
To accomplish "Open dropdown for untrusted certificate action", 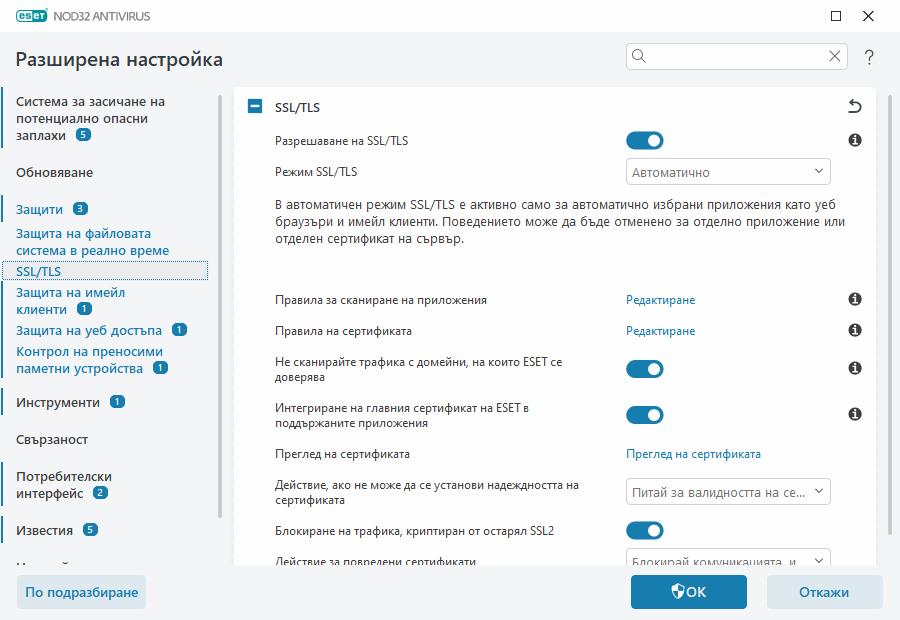I will coord(728,491).
